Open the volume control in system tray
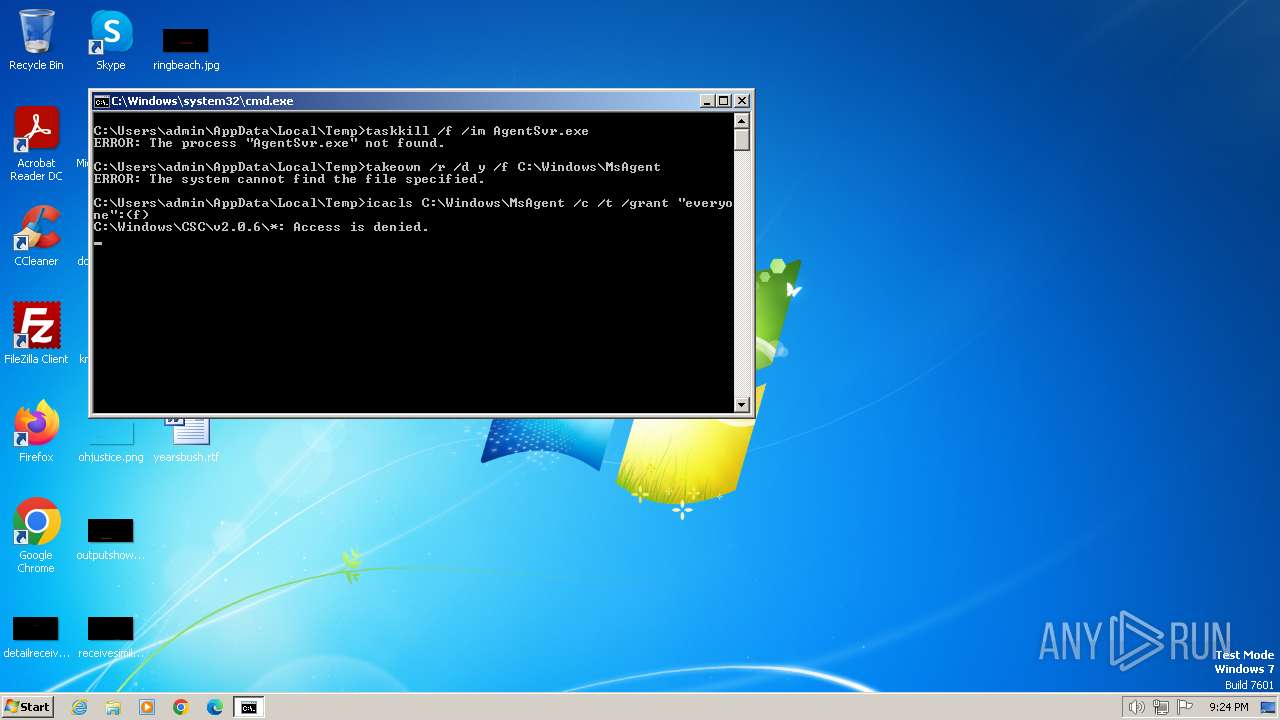1280x720 pixels. [1136, 707]
